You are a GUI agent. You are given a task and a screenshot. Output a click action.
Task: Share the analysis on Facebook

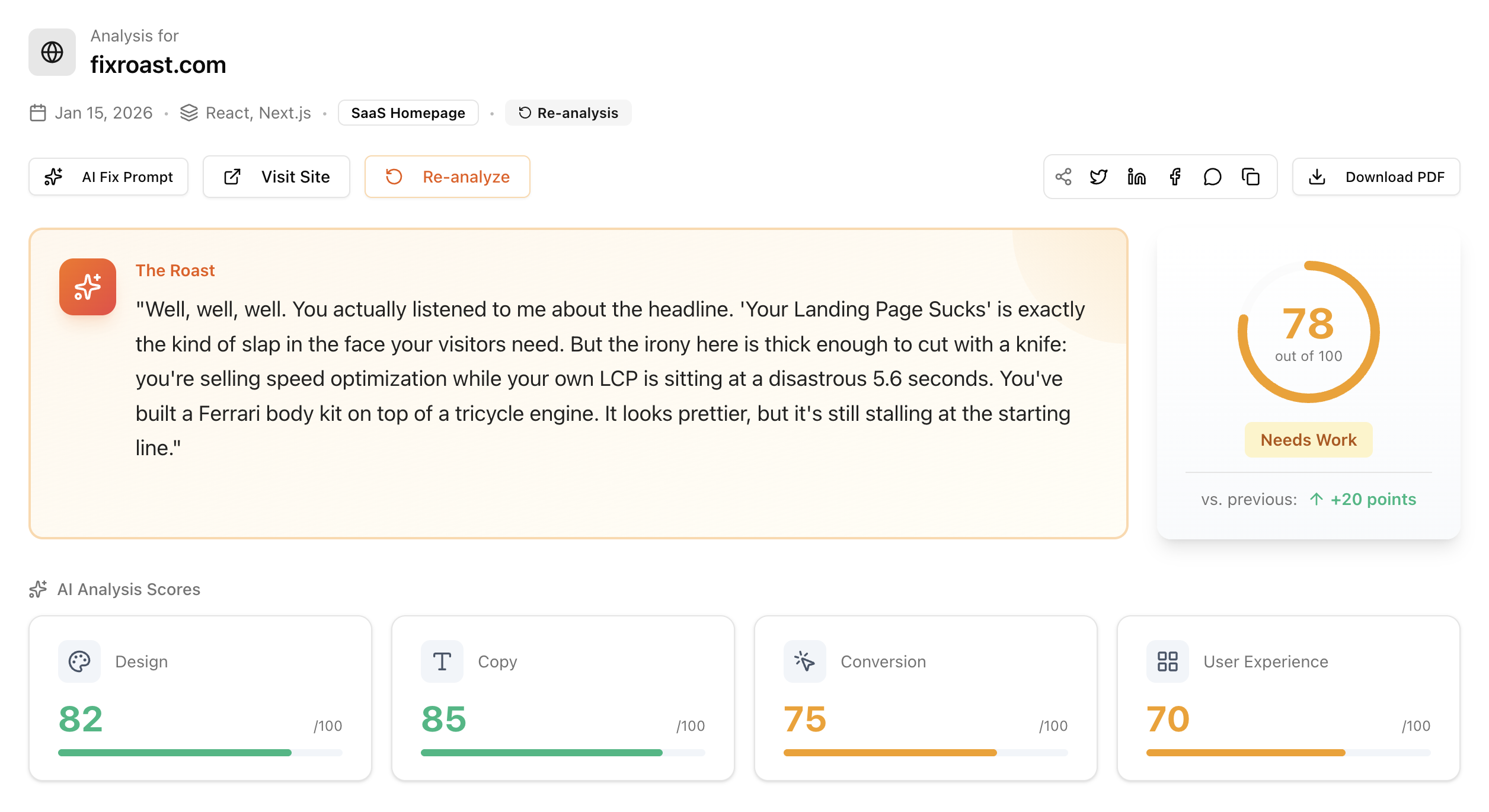(1175, 177)
